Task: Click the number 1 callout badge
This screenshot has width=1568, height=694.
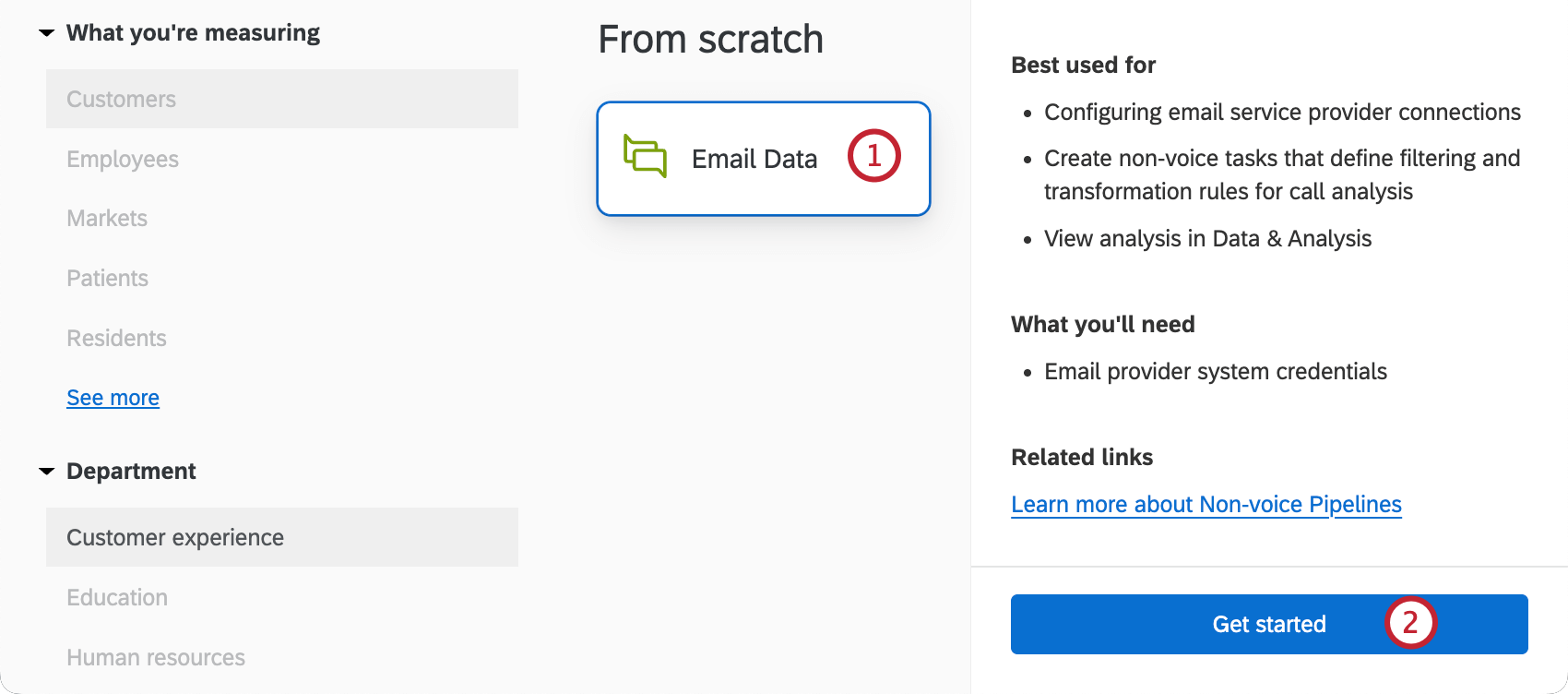Action: coord(873,156)
